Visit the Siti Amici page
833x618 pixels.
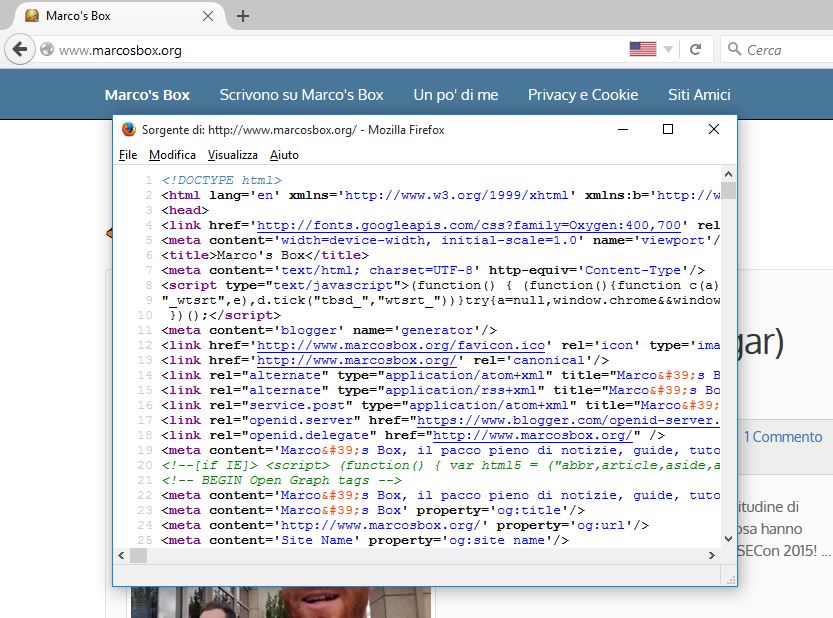tap(699, 95)
